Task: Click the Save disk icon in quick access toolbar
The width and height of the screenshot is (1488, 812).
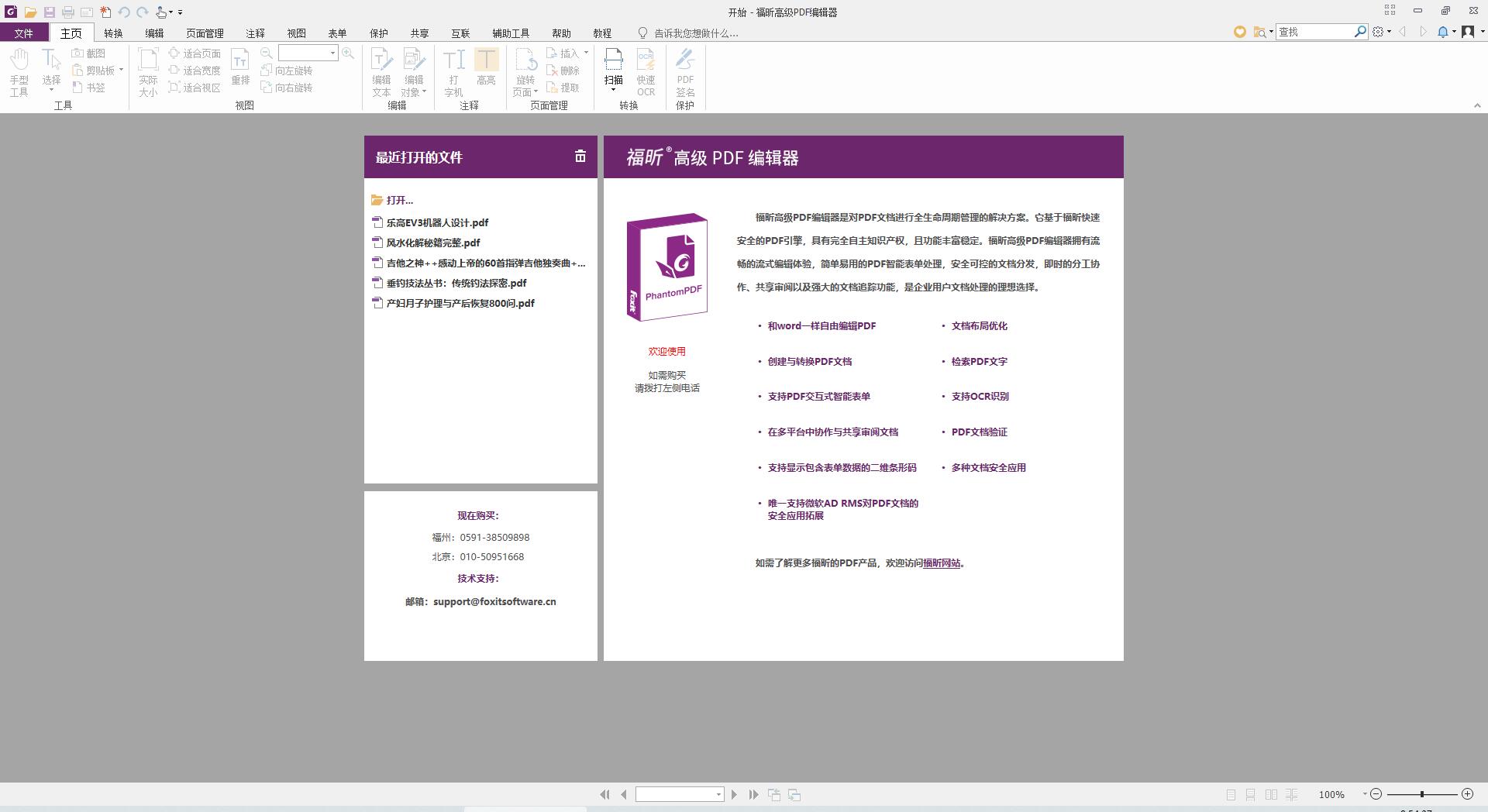Action: 49,12
